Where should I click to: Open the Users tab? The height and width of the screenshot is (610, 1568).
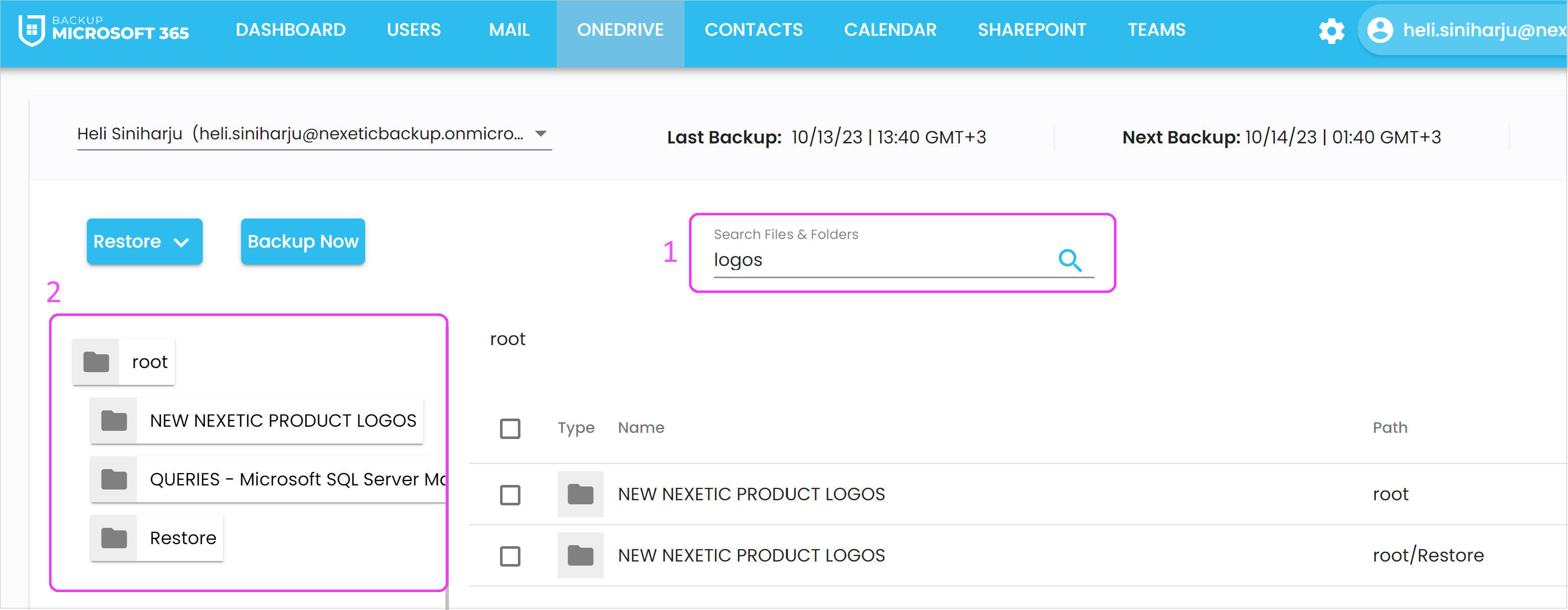coord(413,30)
